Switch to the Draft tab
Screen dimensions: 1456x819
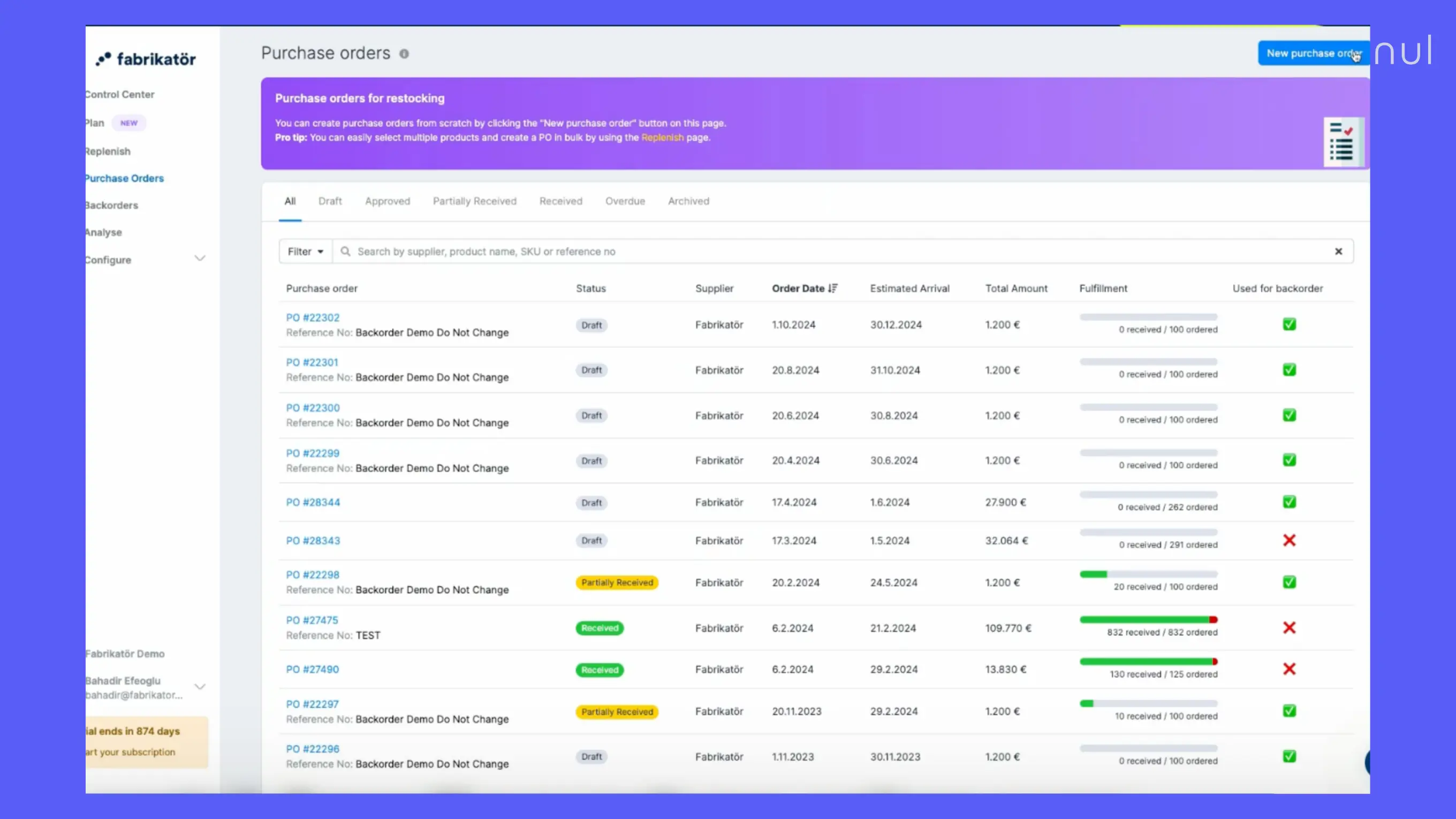click(x=330, y=201)
